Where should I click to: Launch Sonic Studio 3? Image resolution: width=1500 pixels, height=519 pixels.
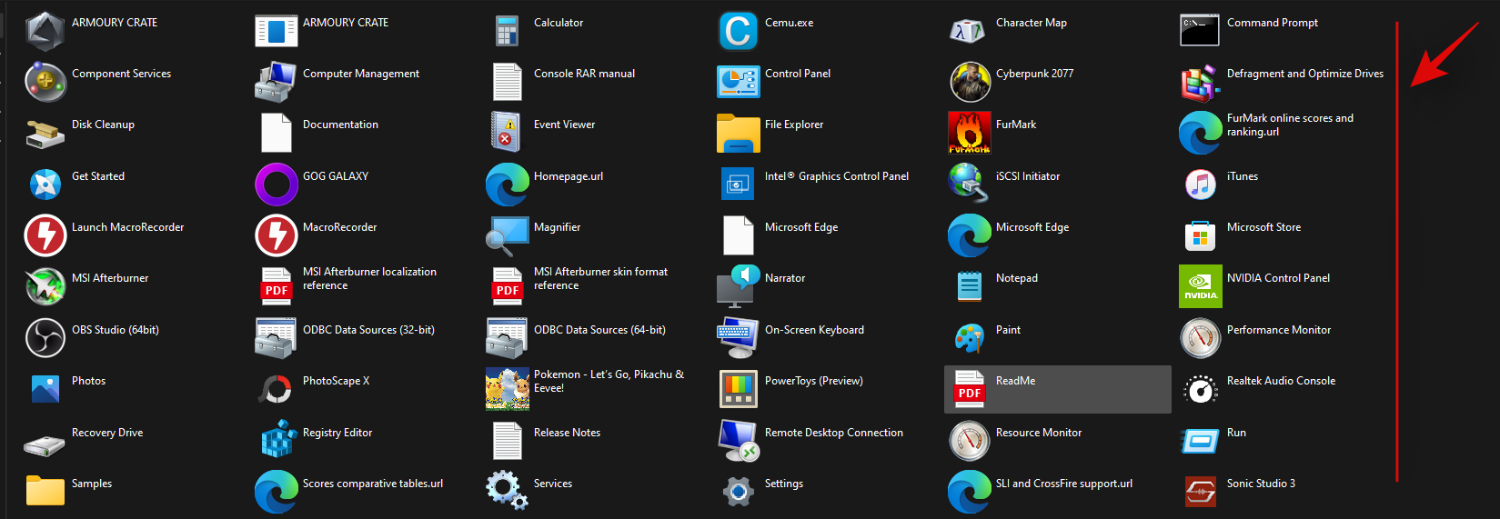point(1200,492)
